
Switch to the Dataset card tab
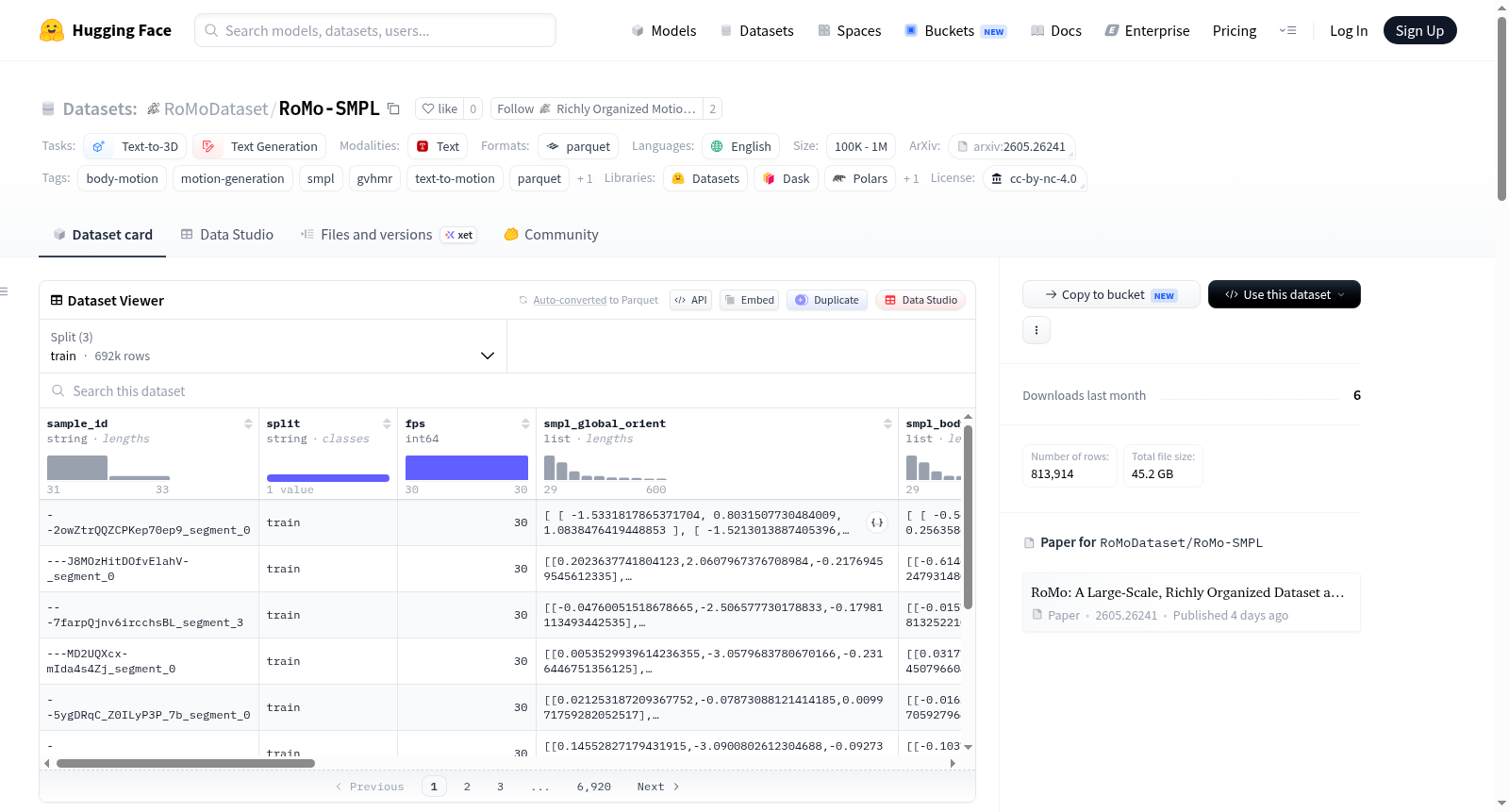(102, 235)
